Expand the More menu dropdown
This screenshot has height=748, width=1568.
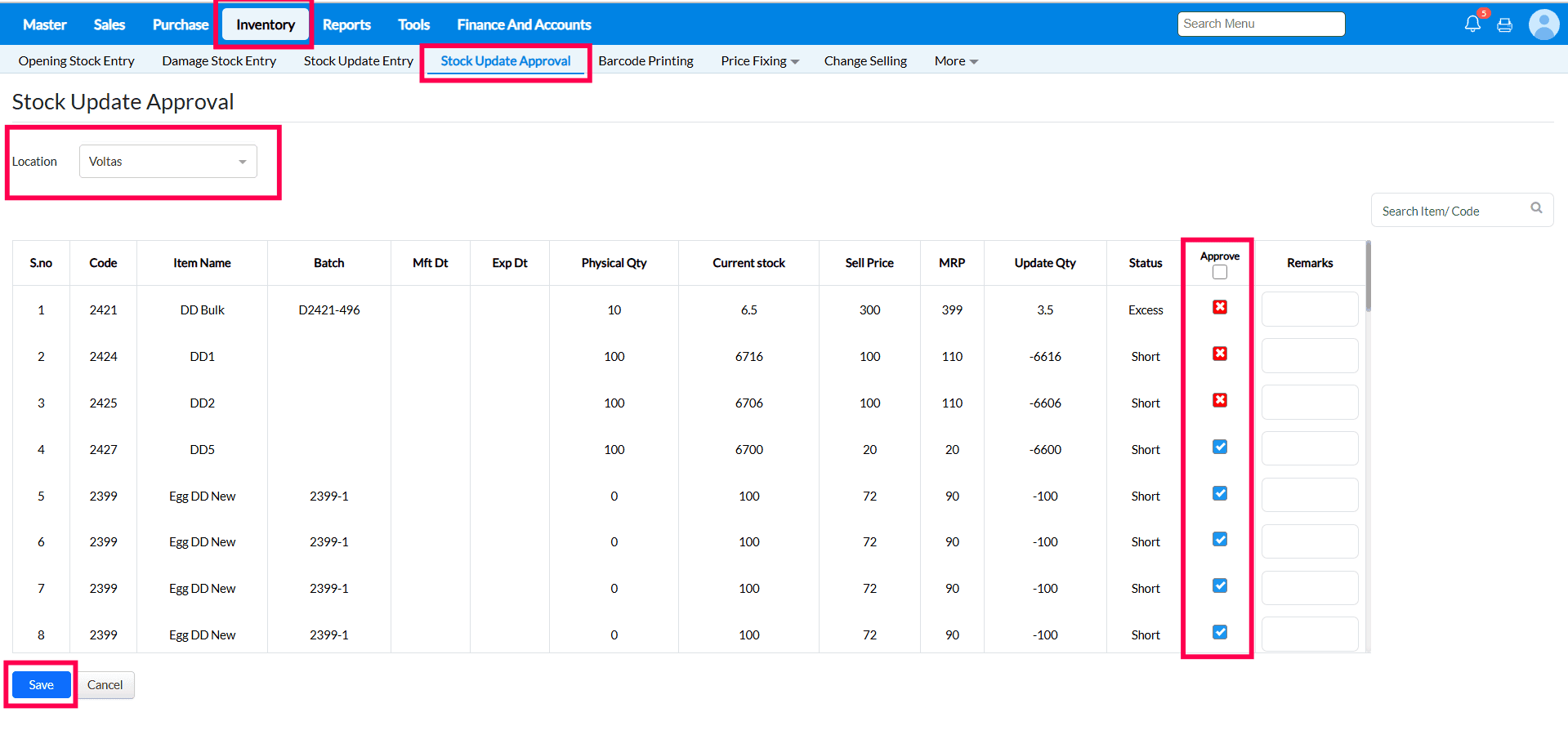tap(955, 61)
